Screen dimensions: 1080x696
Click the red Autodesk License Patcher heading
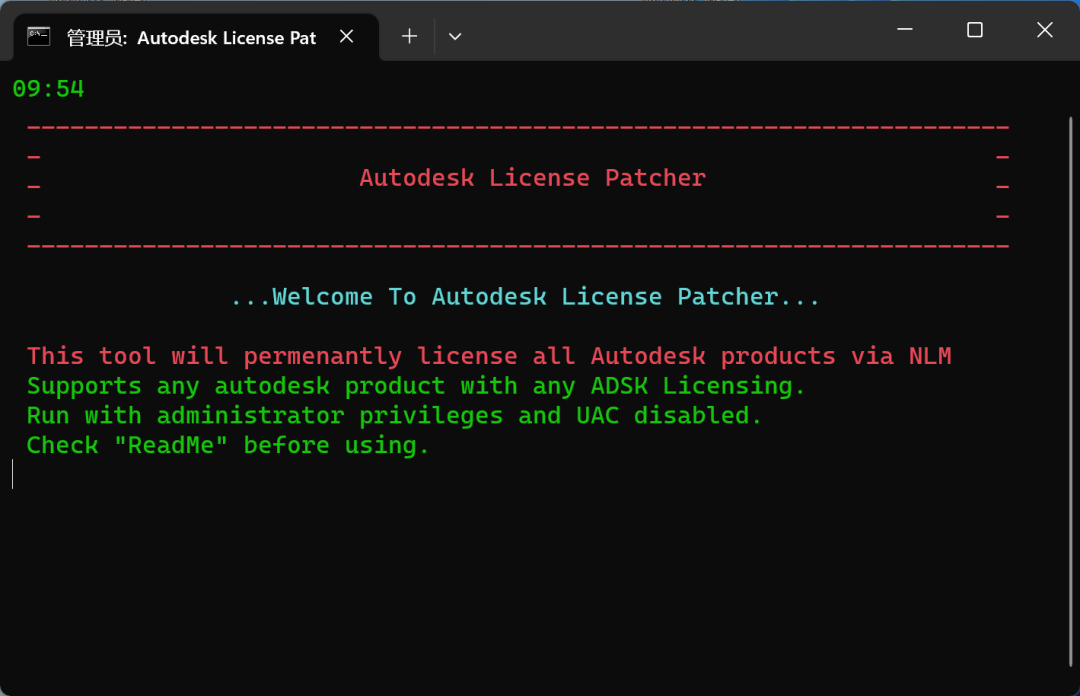pyautogui.click(x=532, y=178)
